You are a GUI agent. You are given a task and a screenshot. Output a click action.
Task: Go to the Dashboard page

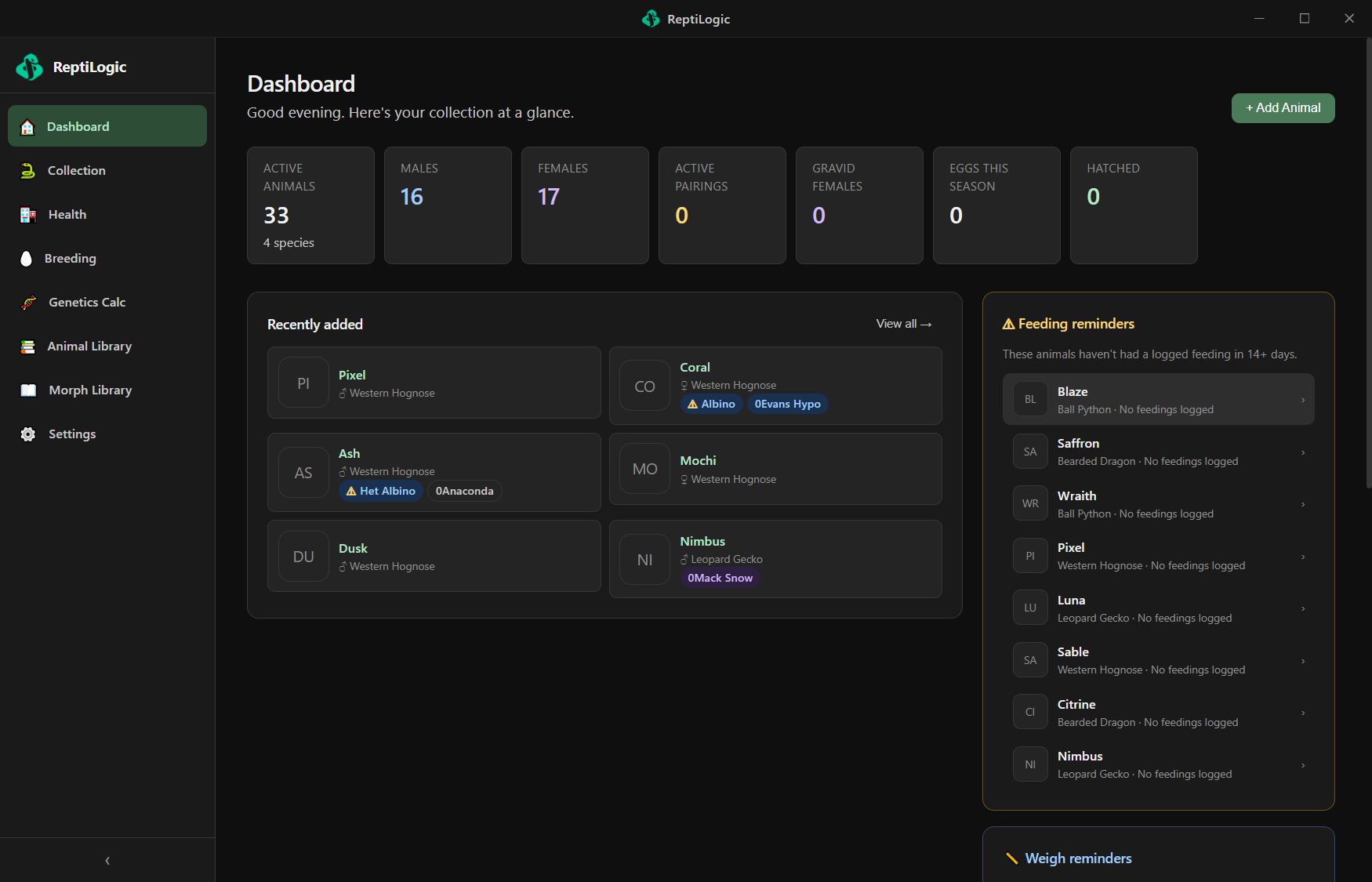point(107,126)
